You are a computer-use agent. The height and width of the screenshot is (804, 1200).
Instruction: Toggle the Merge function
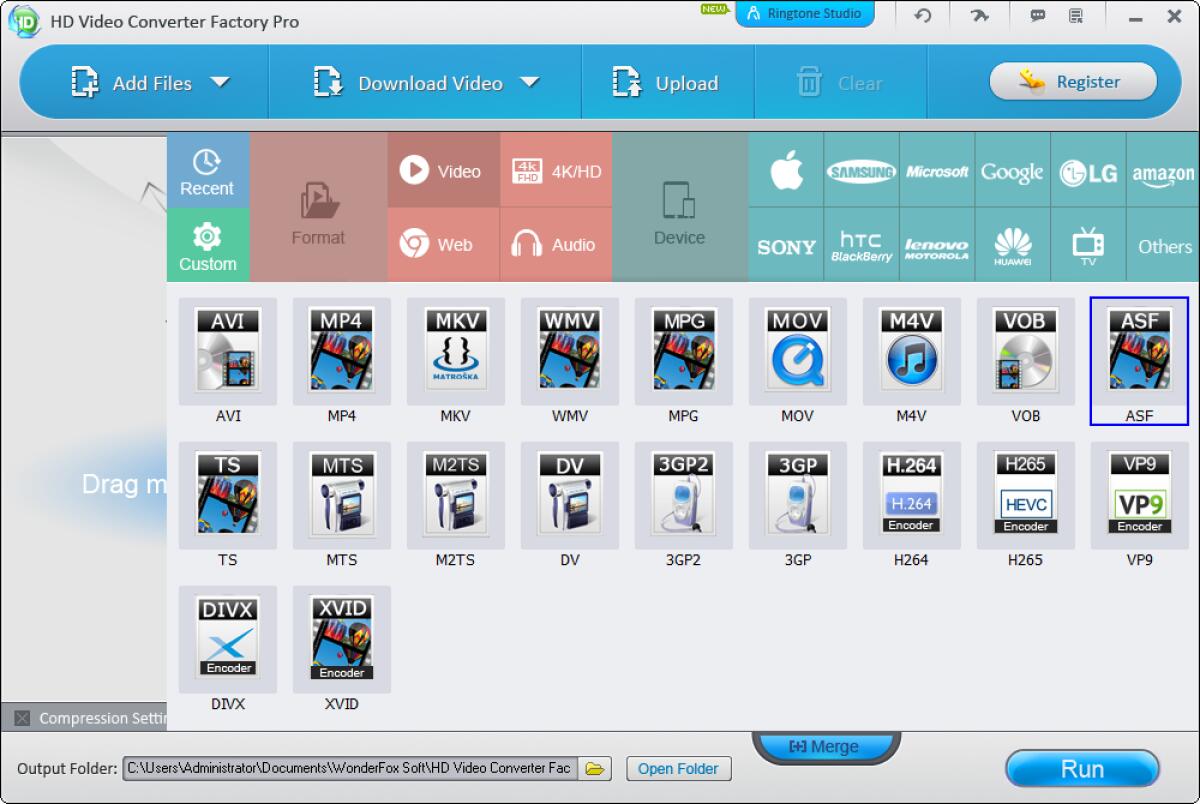827,746
